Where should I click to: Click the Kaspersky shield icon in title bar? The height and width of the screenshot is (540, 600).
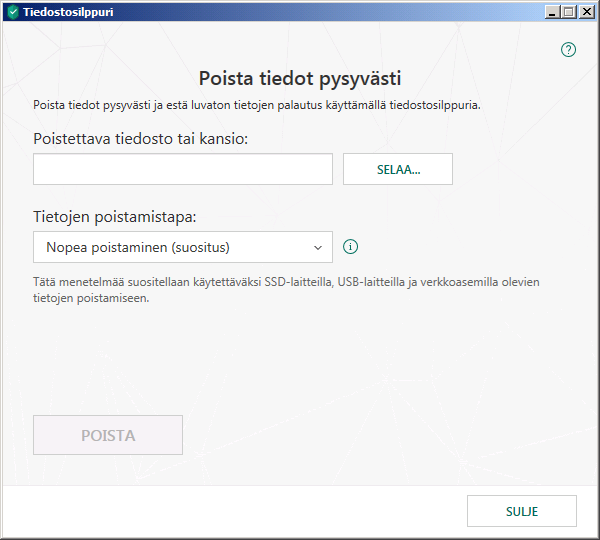click(12, 12)
